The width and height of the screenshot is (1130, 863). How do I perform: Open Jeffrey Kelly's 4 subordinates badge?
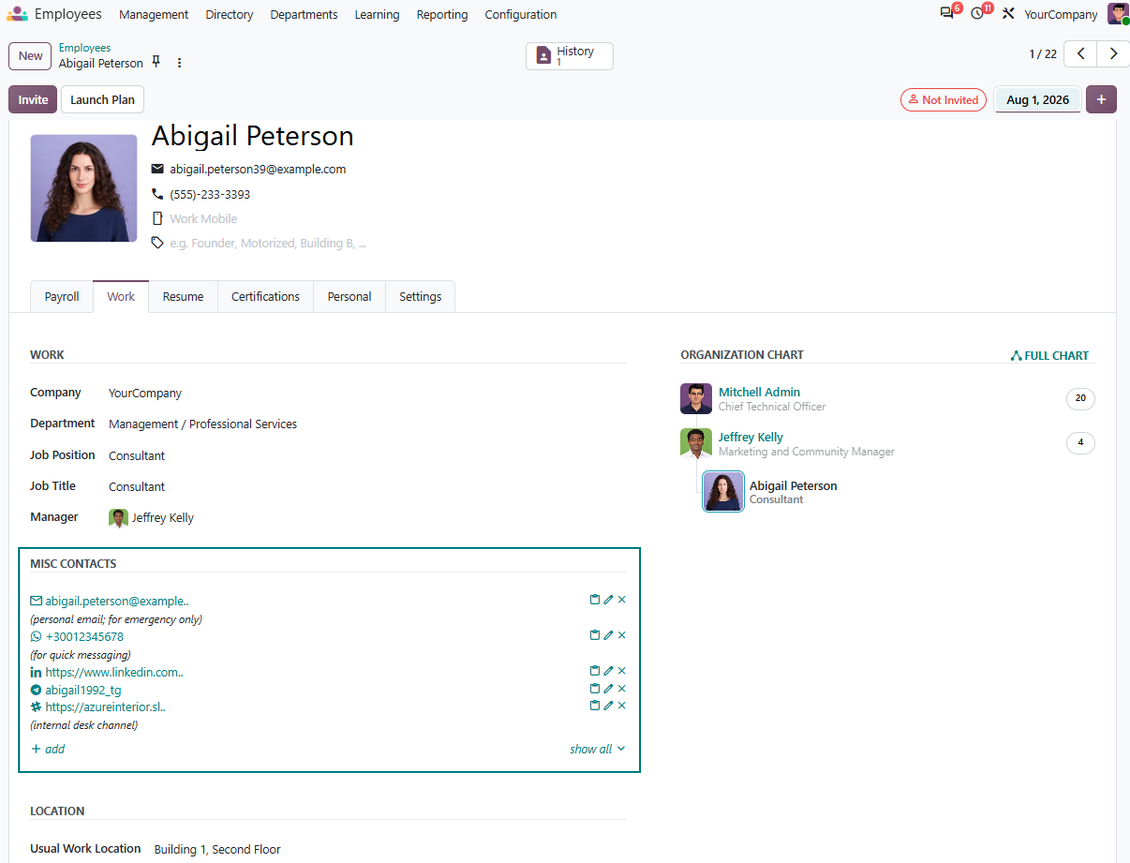point(1080,442)
